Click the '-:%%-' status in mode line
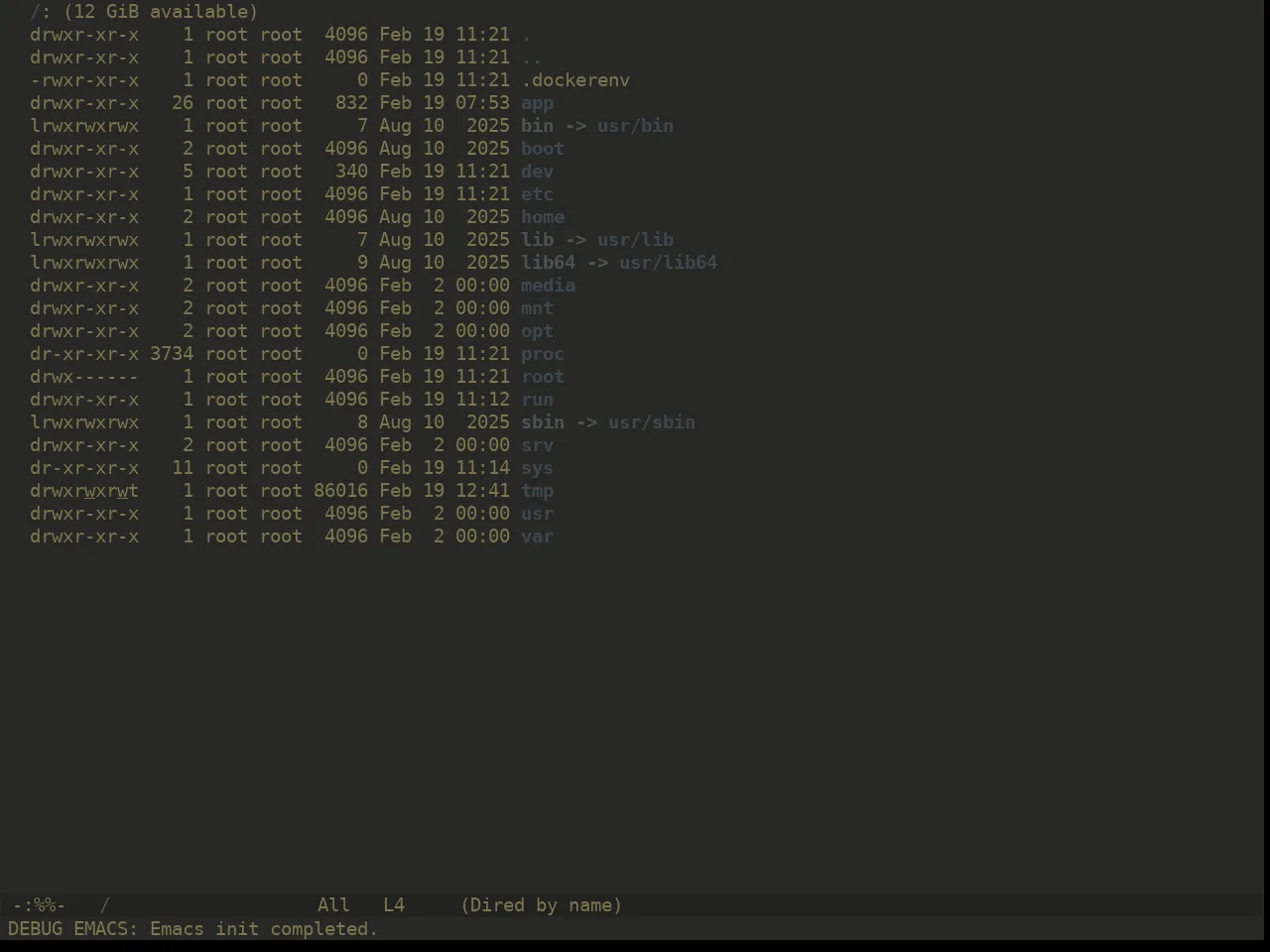Viewport: 1270px width, 952px height. pyautogui.click(x=39, y=905)
